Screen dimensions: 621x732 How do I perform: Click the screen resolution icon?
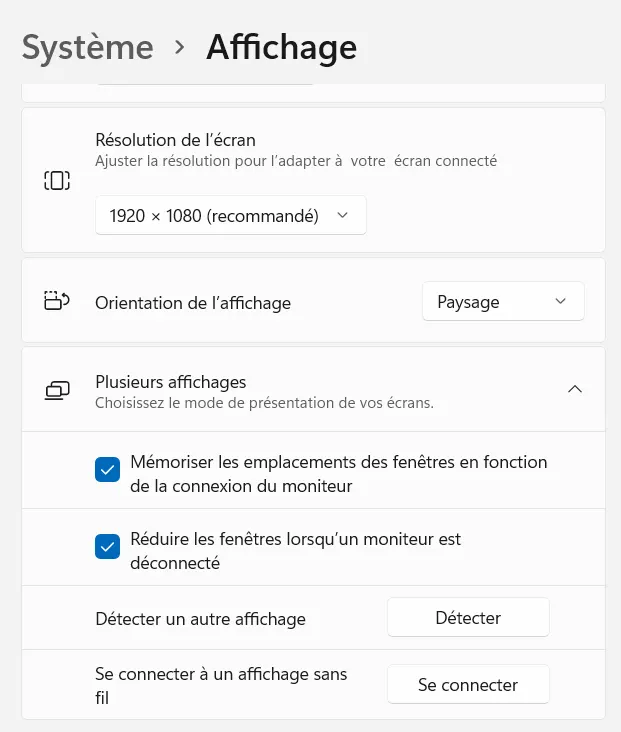(57, 181)
